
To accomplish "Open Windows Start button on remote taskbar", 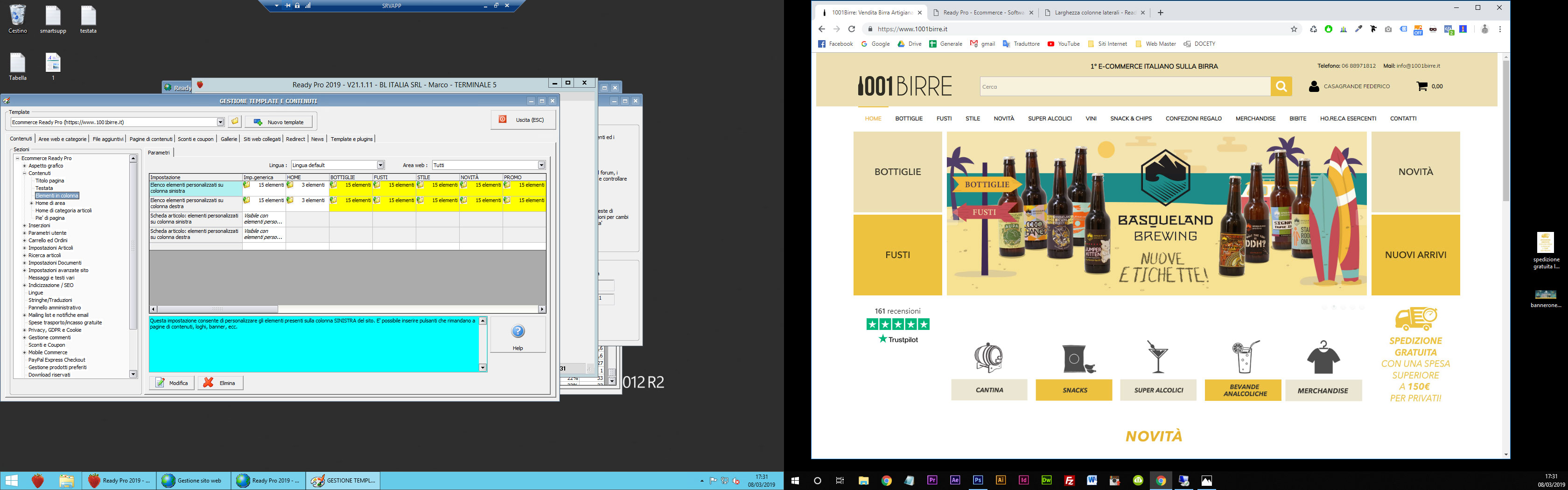I will (x=12, y=481).
